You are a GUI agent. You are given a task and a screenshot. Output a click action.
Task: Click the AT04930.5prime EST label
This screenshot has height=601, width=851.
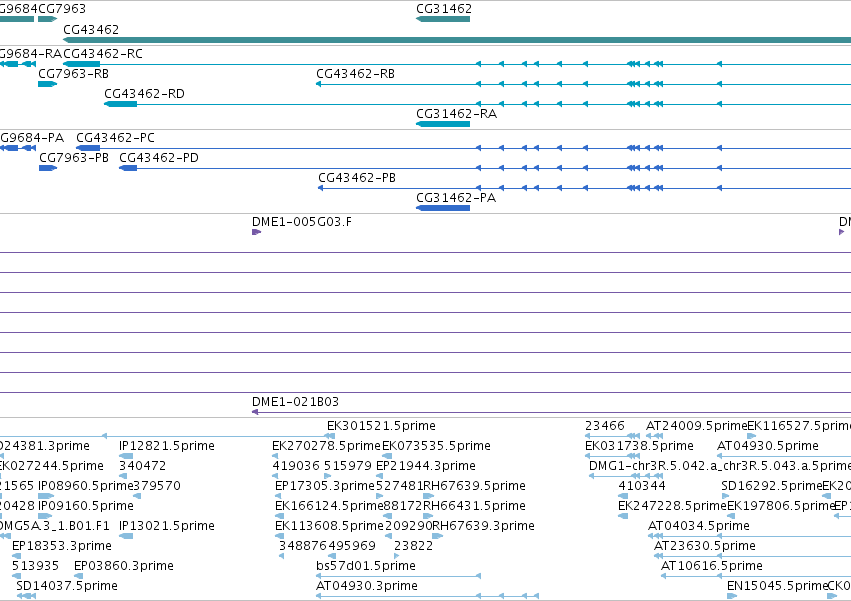[768, 446]
